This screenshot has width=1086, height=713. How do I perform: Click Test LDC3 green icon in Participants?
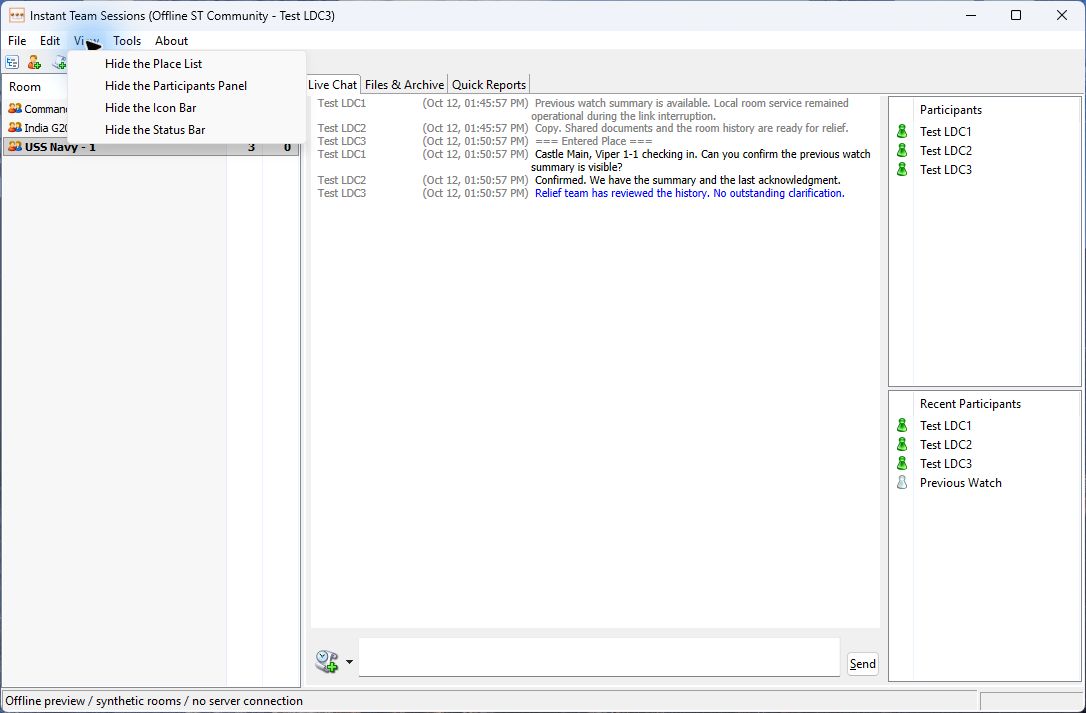(x=902, y=169)
